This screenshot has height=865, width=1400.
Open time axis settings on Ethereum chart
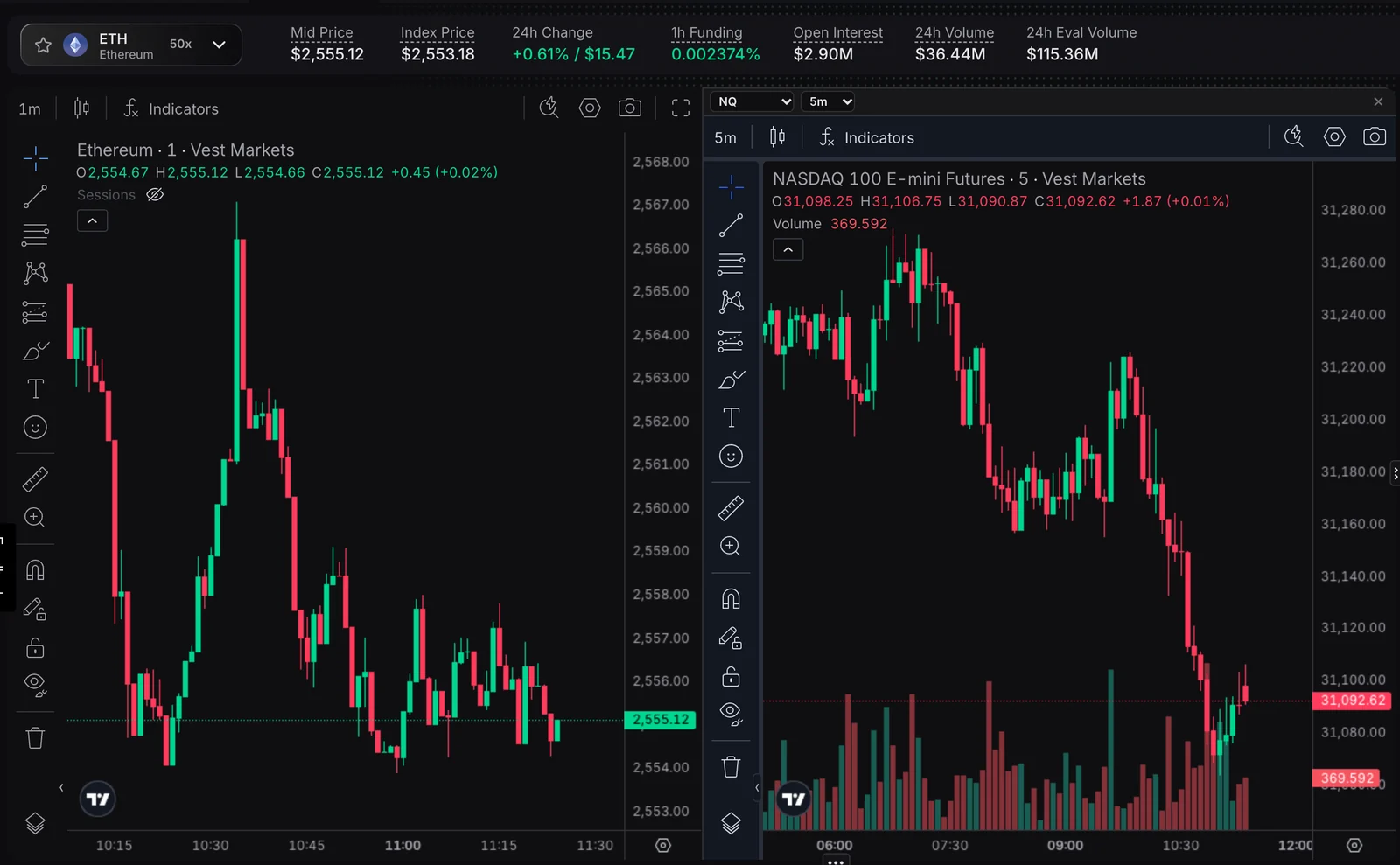pyautogui.click(x=663, y=845)
